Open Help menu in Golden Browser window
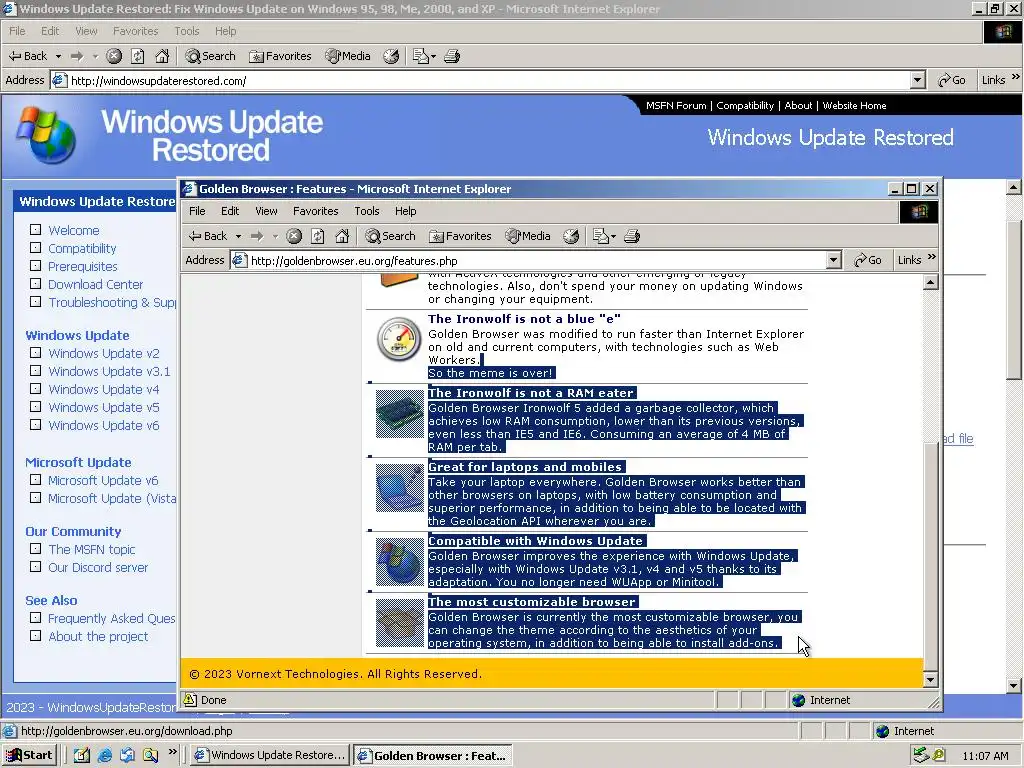The image size is (1024, 768). [405, 211]
